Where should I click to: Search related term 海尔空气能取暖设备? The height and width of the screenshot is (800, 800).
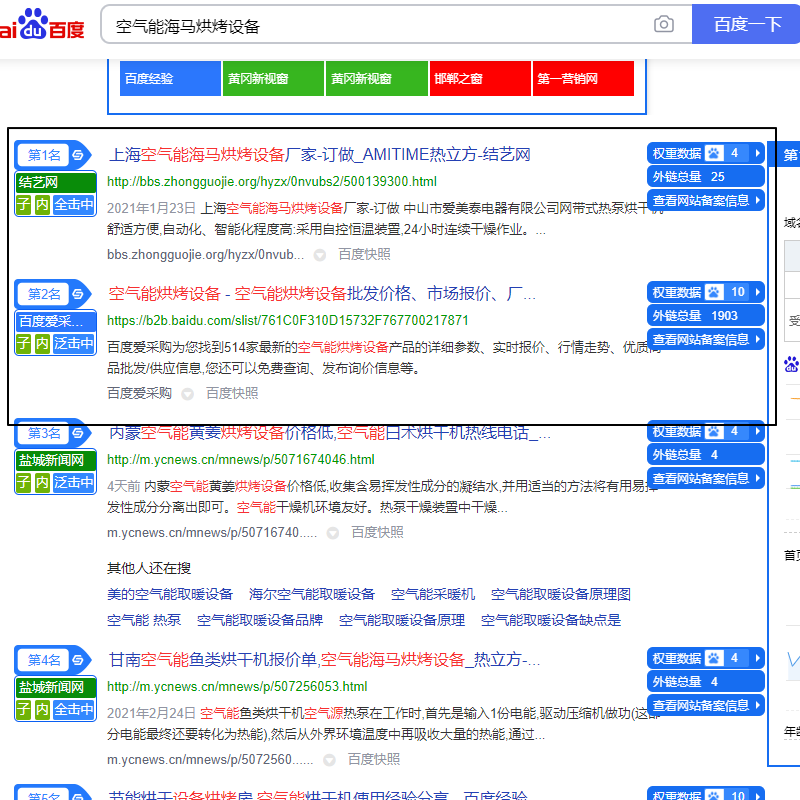coord(312,594)
